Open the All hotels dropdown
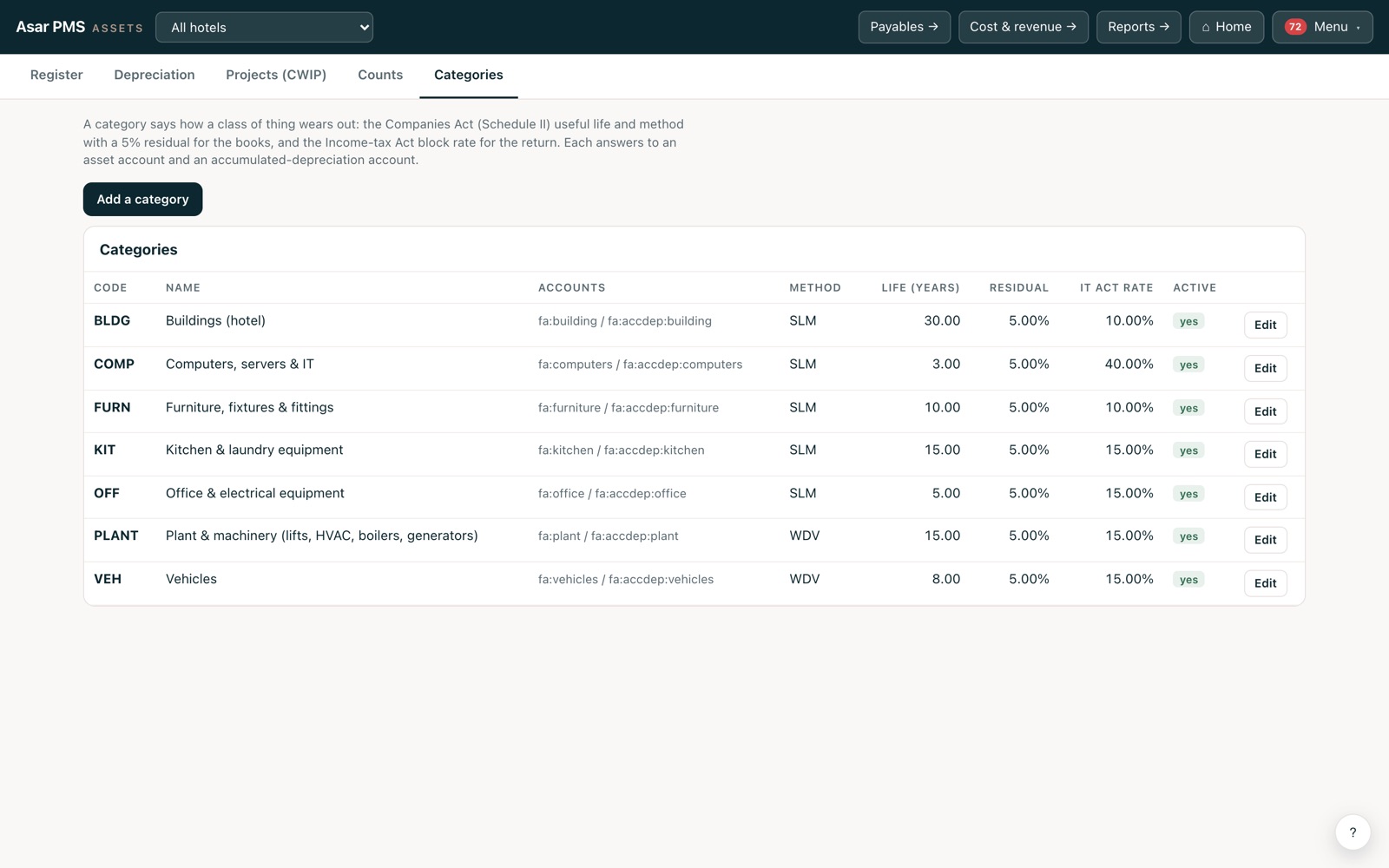This screenshot has height=868, width=1389. coord(264,27)
